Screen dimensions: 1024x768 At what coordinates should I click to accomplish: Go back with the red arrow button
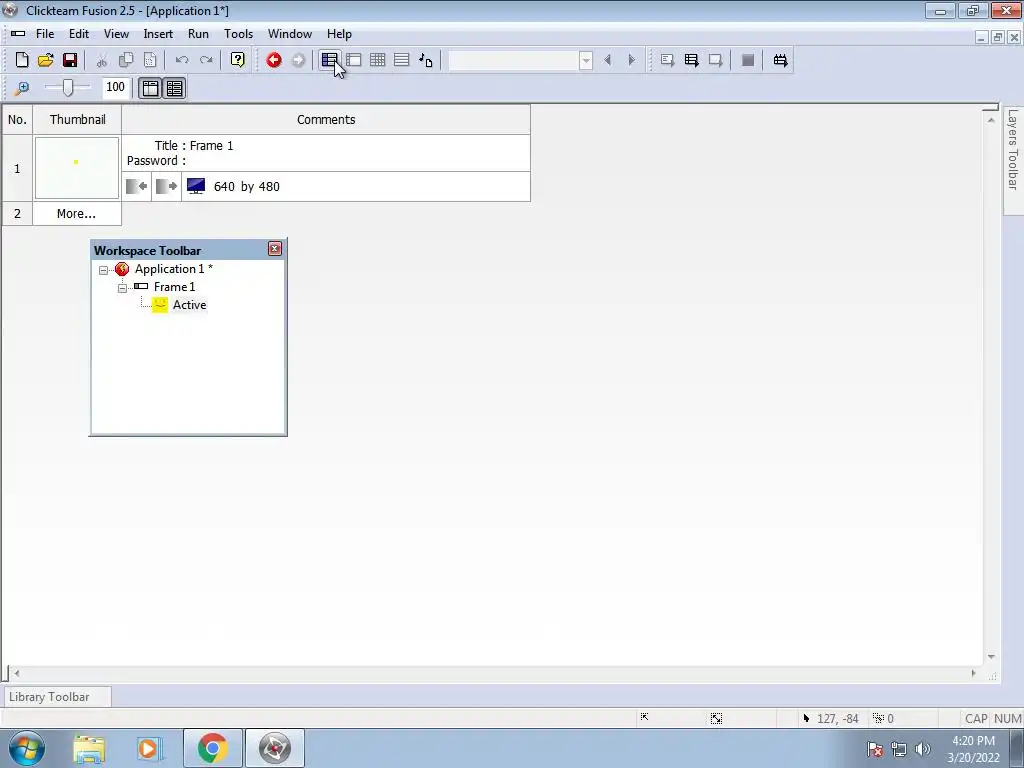[x=274, y=60]
